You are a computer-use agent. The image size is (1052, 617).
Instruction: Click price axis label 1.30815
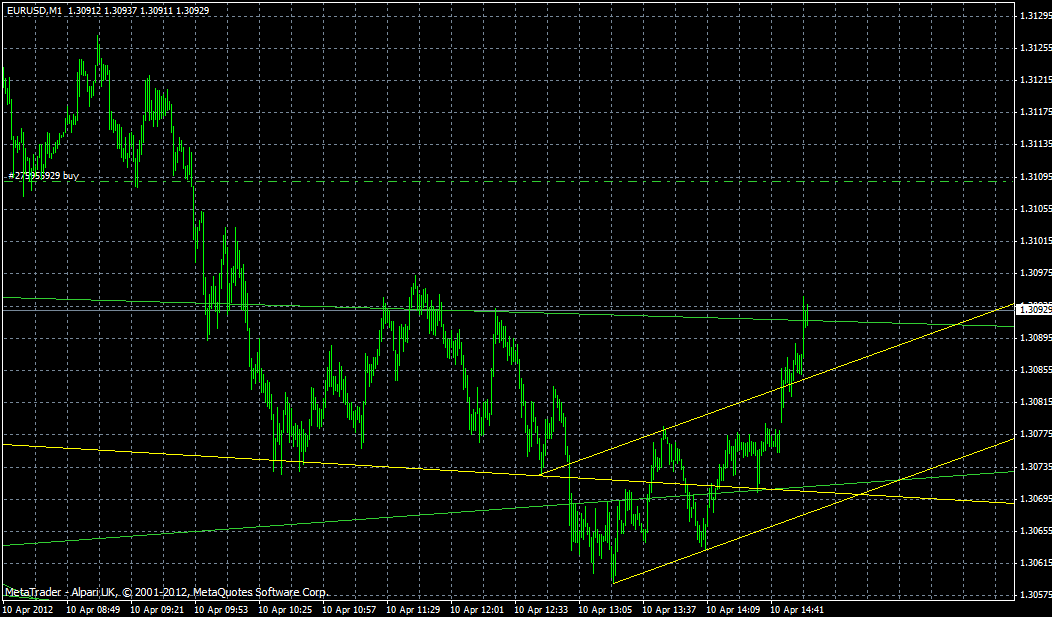[1034, 401]
